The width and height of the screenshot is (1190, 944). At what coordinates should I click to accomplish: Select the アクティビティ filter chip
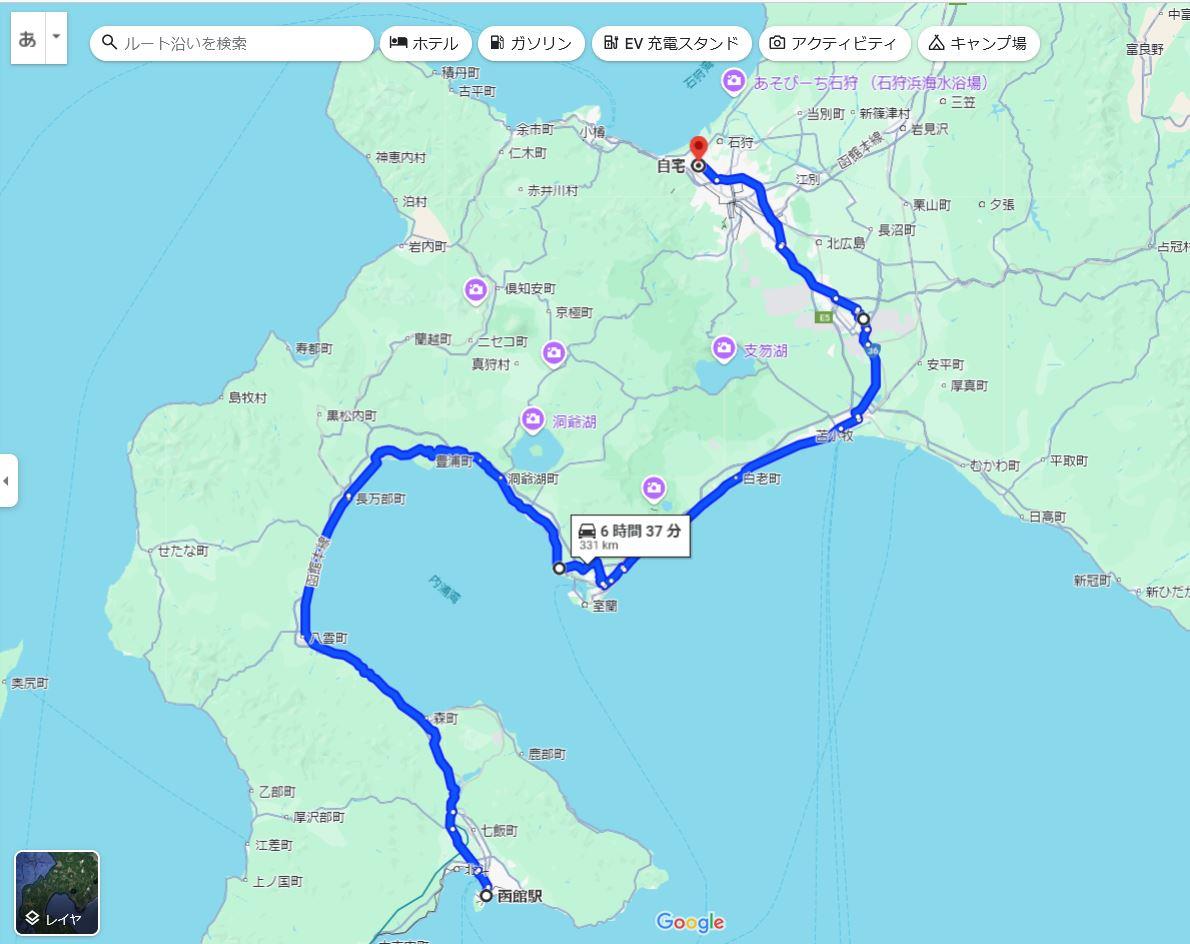pos(833,43)
